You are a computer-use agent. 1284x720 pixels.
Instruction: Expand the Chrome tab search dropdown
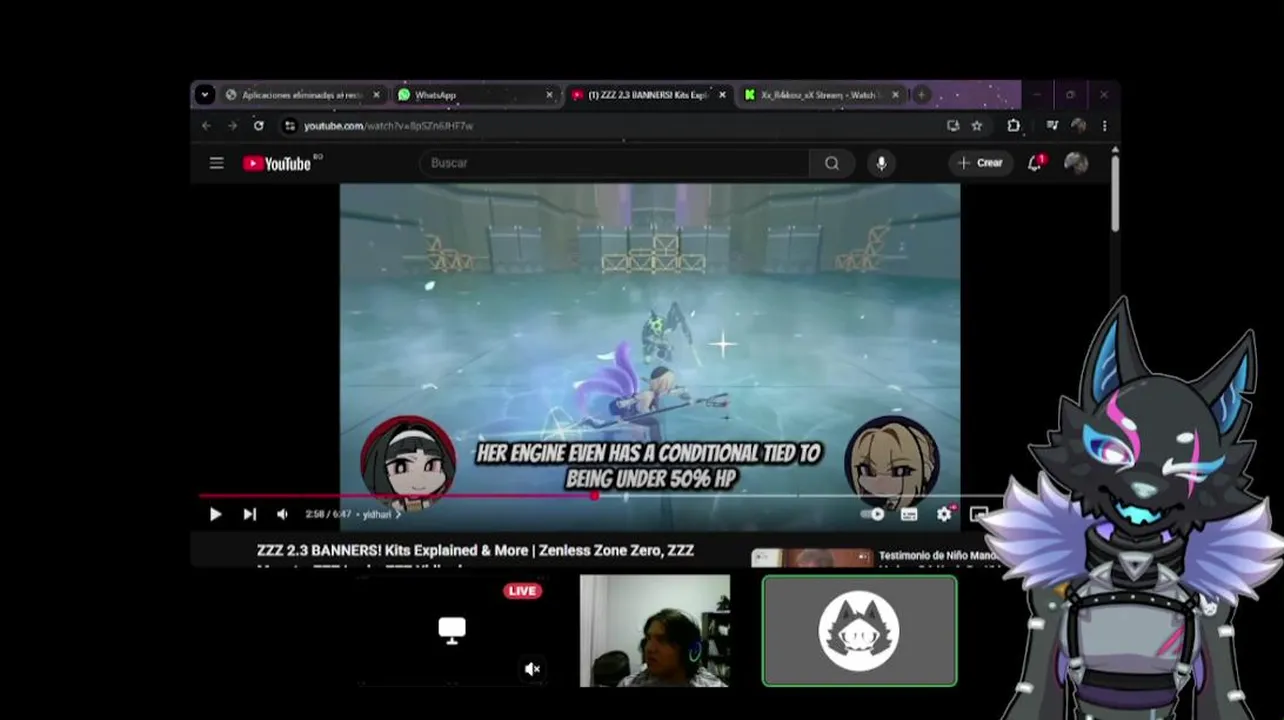205,95
